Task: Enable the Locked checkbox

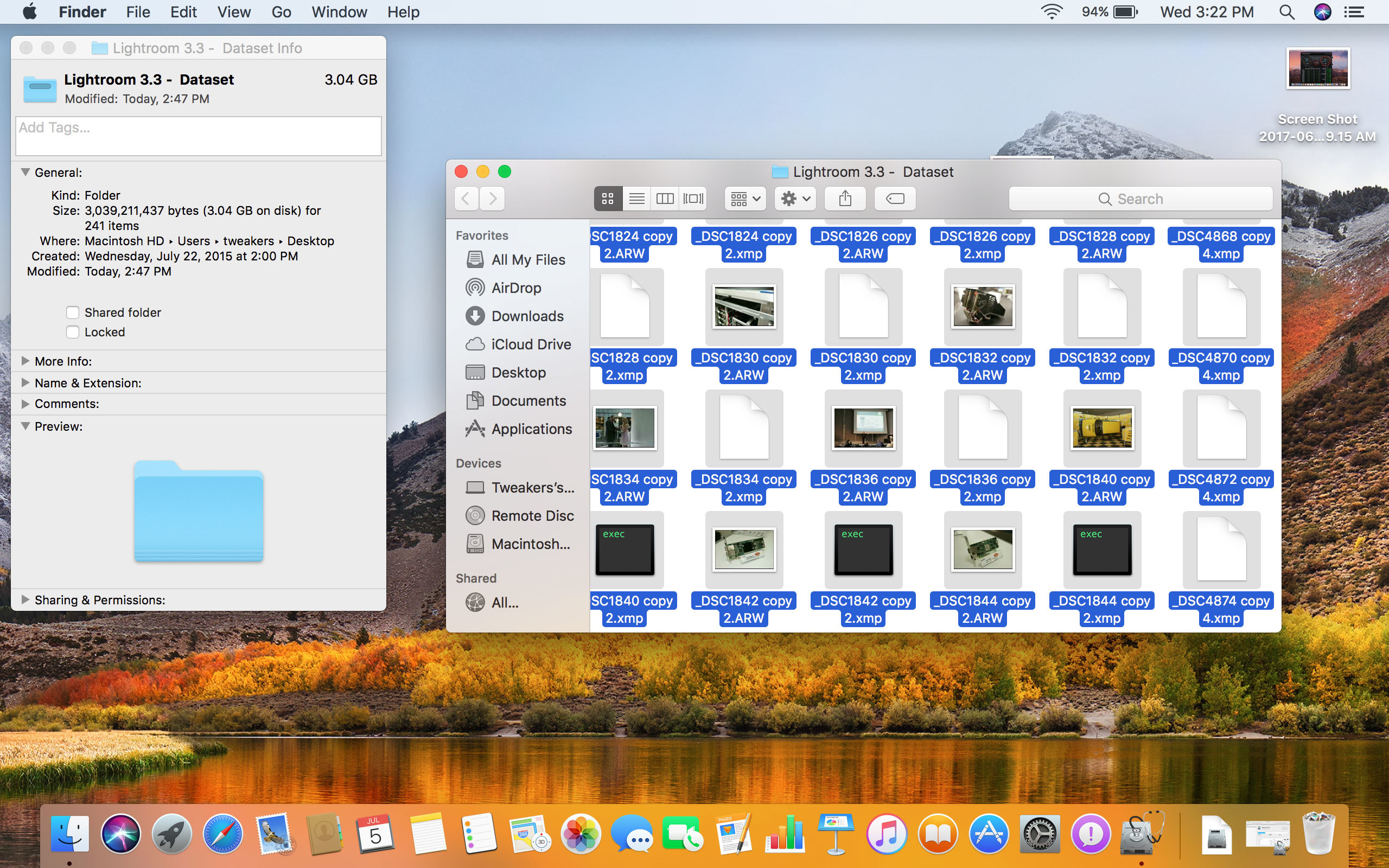Action: click(x=72, y=332)
